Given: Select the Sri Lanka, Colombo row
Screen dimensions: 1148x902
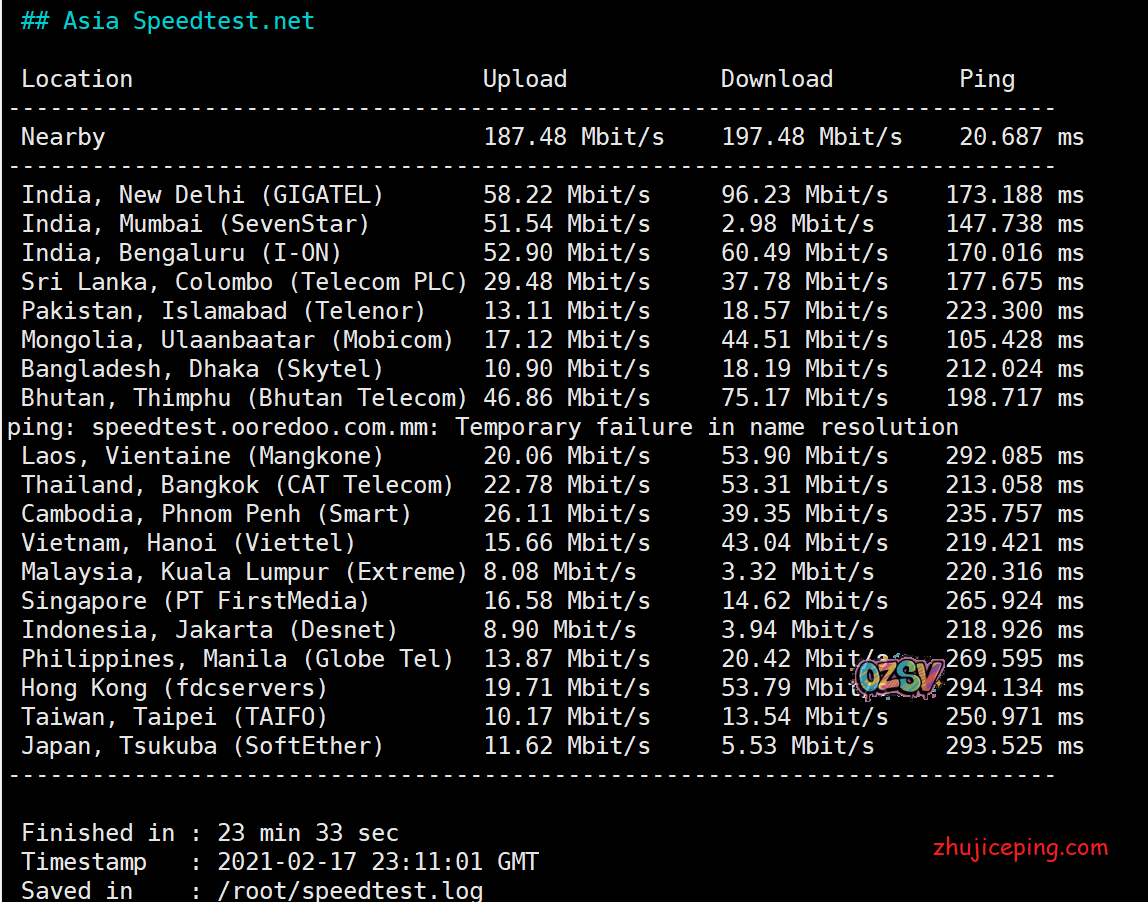Looking at the screenshot, I should (x=244, y=282).
